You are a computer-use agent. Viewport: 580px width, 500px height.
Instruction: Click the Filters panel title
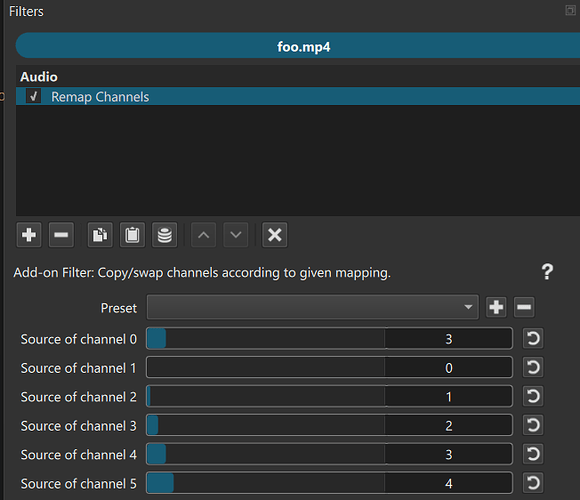pyautogui.click(x=26, y=11)
